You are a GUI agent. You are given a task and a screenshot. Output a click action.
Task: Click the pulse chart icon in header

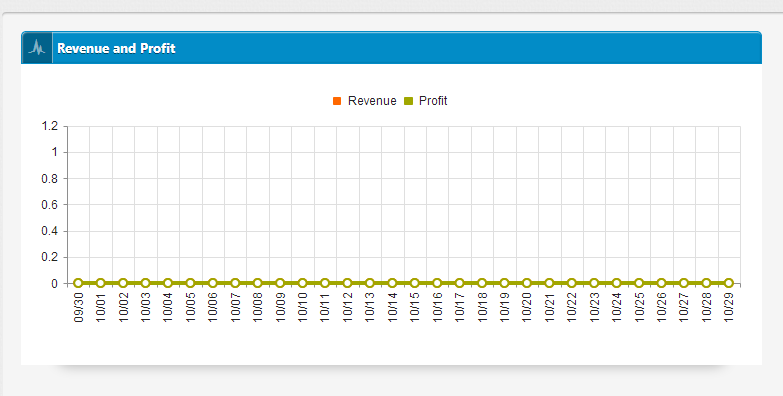(36, 48)
